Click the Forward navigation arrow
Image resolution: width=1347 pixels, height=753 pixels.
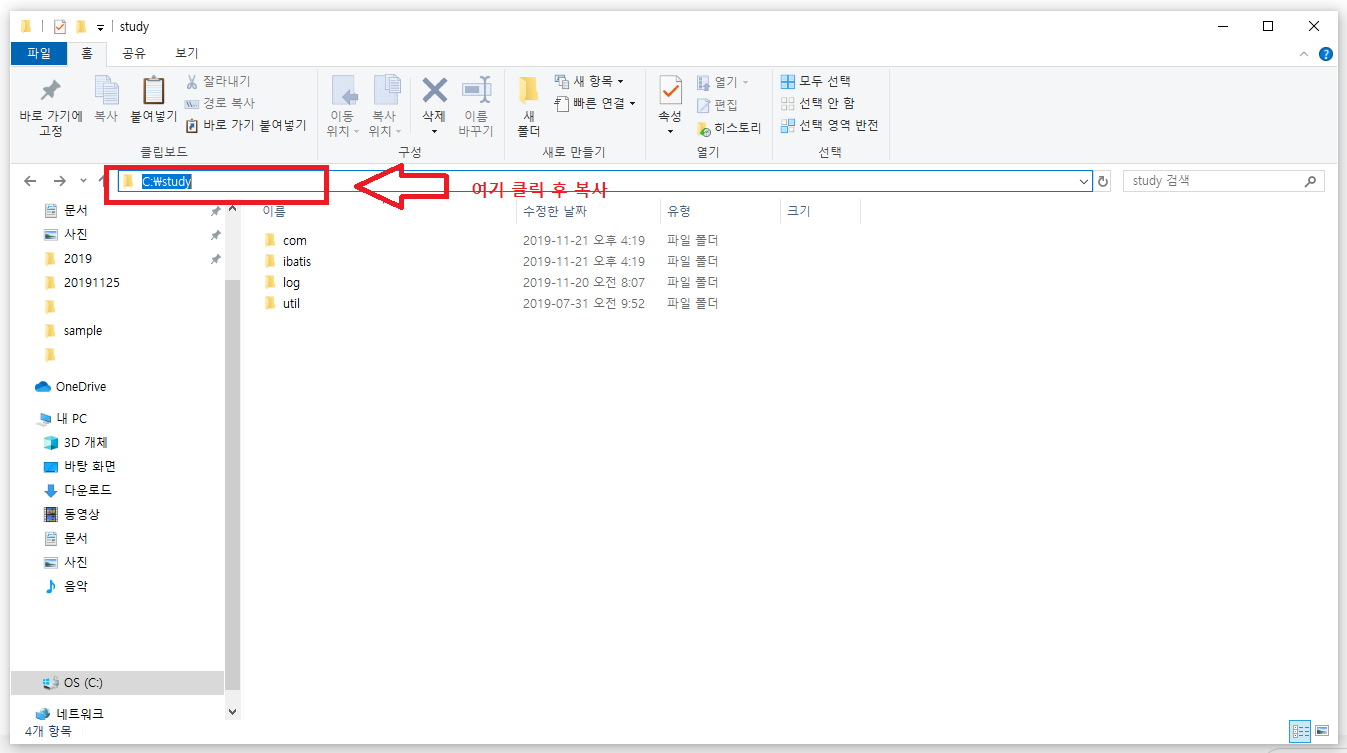[x=59, y=181]
